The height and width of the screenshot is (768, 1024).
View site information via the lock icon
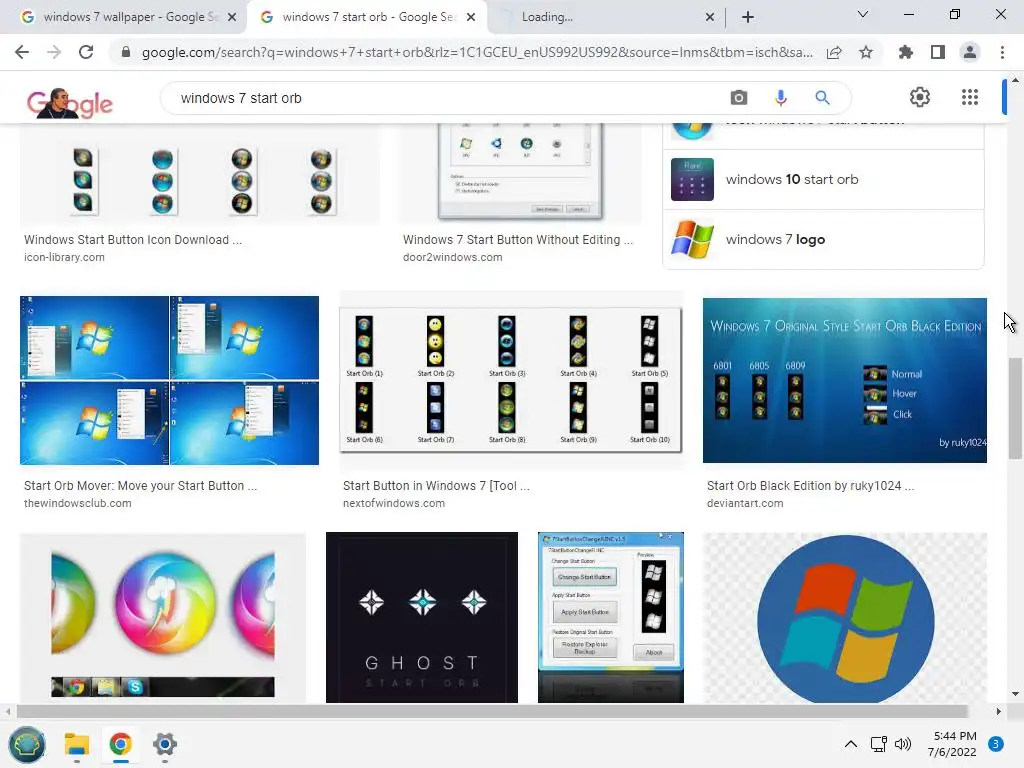[126, 52]
